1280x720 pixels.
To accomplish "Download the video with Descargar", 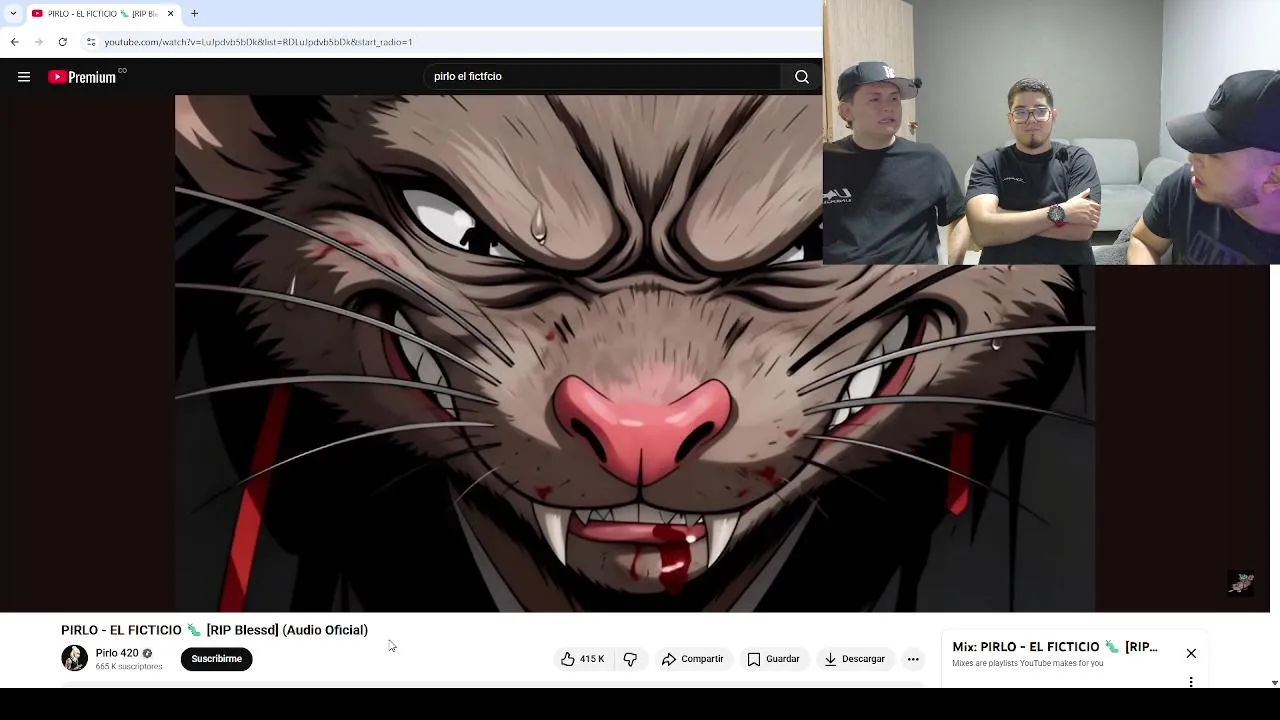I will (855, 659).
